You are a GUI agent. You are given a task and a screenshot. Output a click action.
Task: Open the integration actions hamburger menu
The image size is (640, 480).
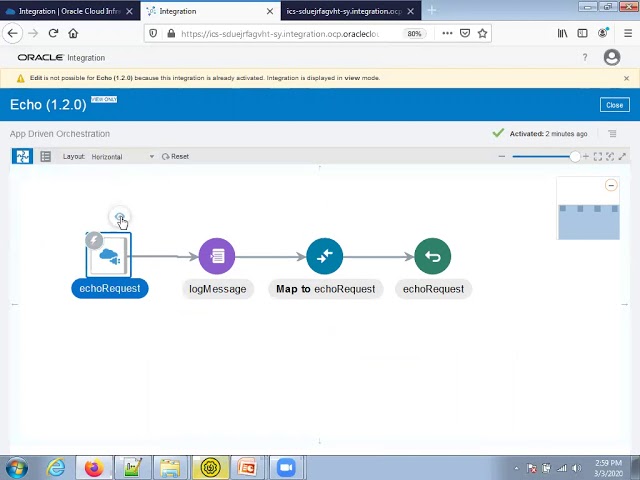tap(612, 133)
